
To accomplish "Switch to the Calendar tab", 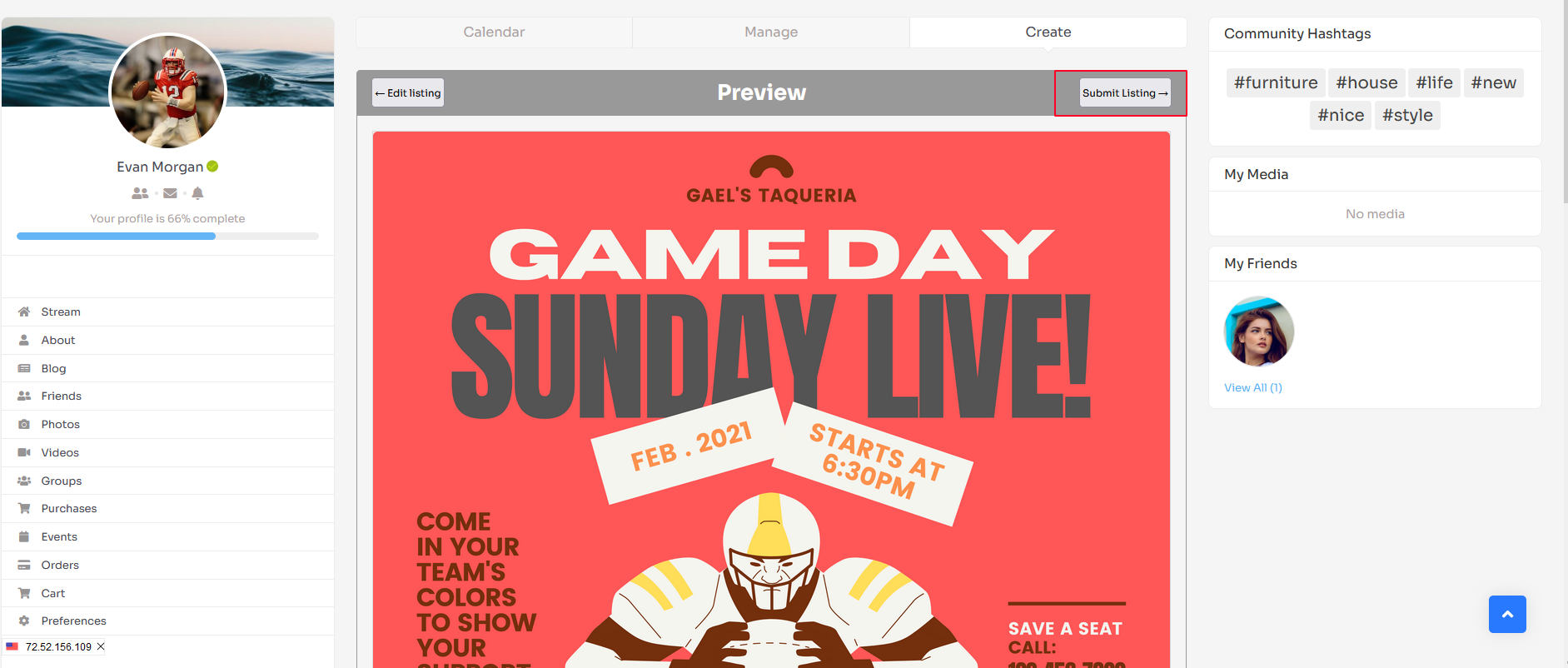I will point(494,32).
